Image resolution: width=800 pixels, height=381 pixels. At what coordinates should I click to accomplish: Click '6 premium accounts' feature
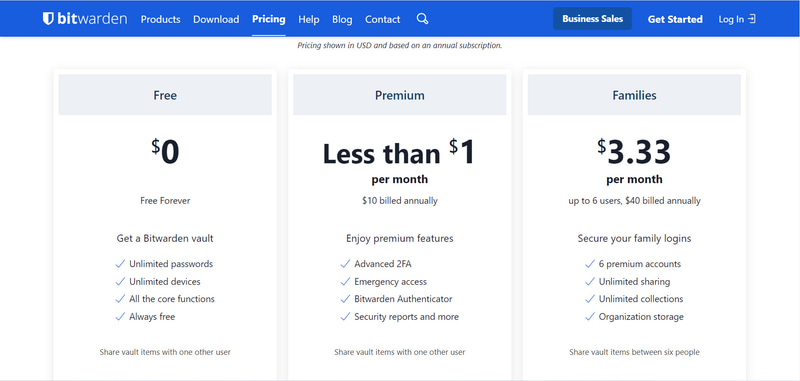click(x=640, y=264)
